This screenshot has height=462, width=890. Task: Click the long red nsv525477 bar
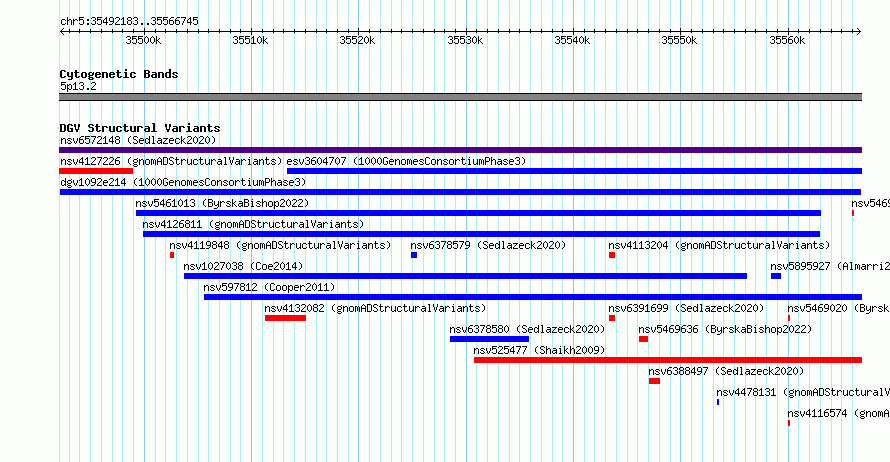(x=668, y=360)
